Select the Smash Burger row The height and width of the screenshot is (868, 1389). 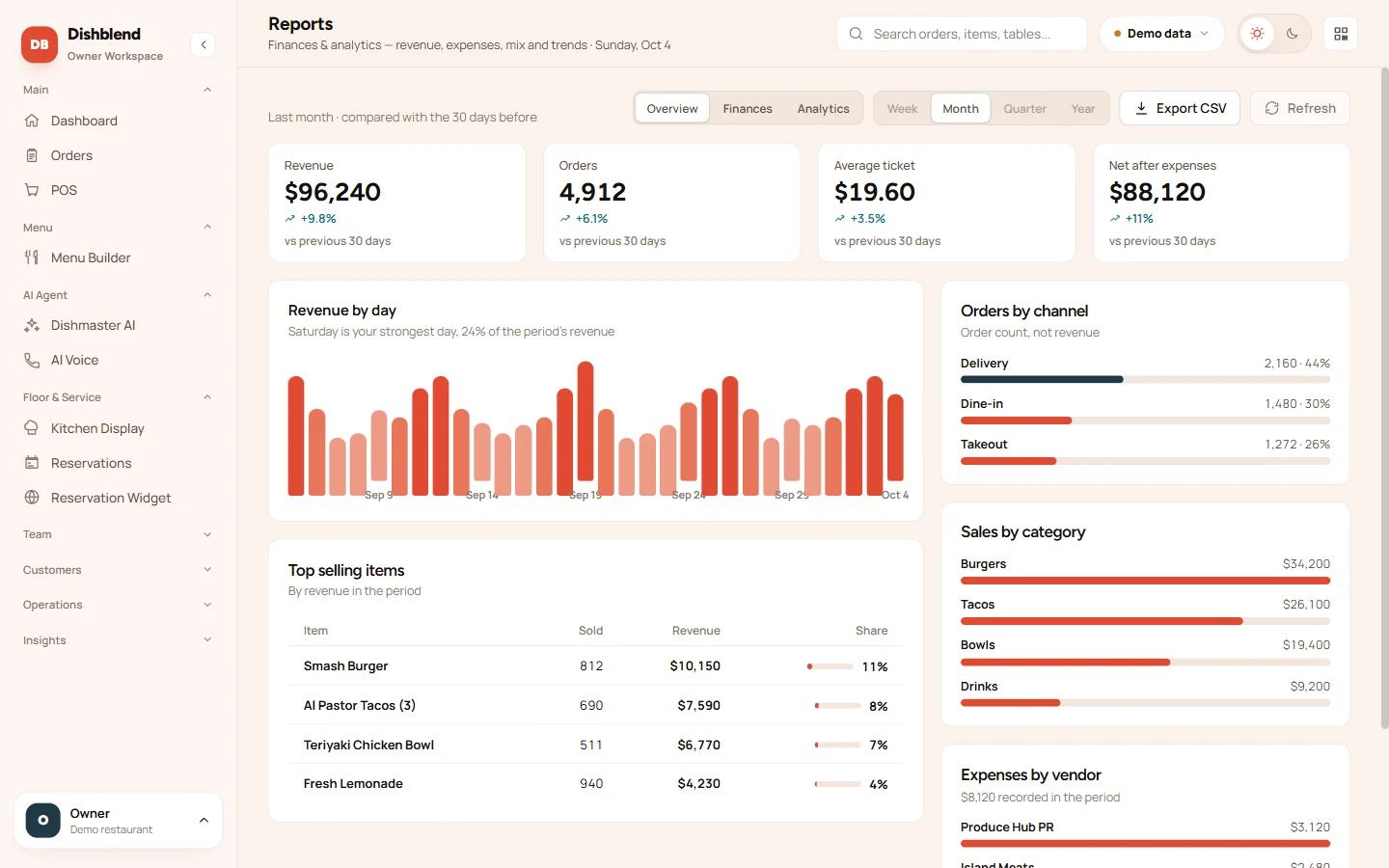pyautogui.click(x=595, y=665)
